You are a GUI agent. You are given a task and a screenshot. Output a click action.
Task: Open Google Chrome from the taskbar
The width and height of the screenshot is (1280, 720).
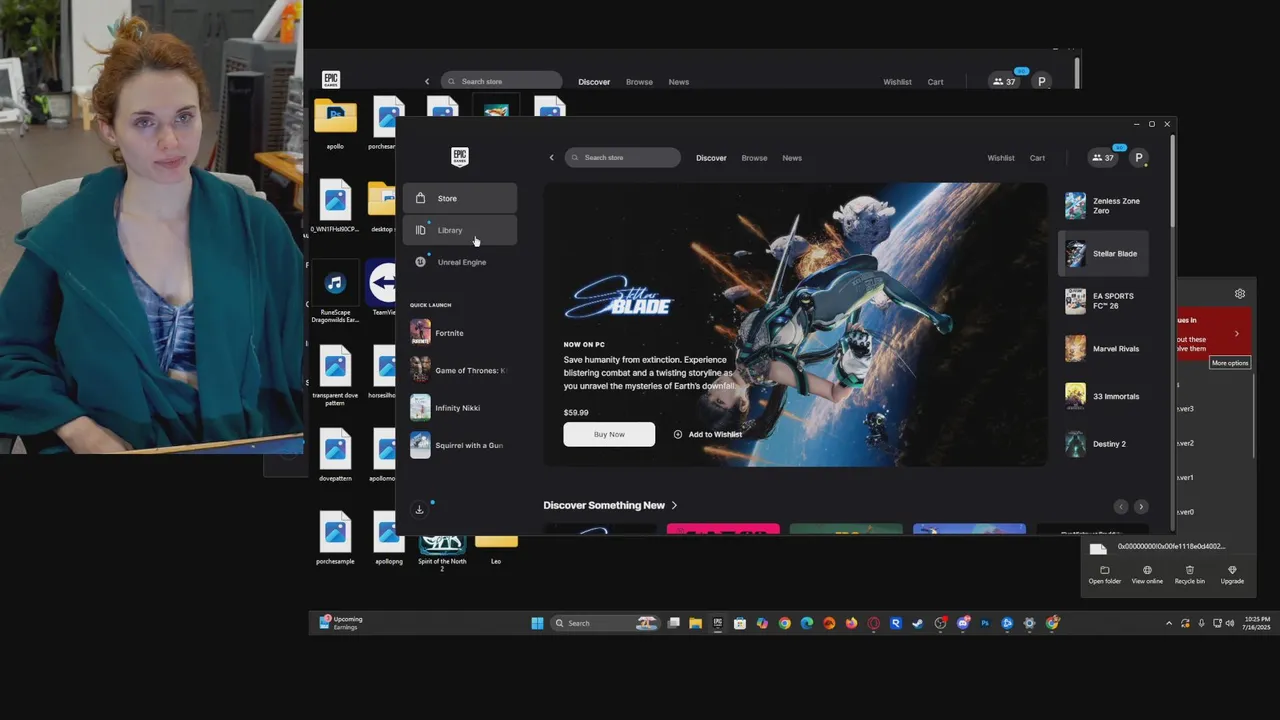784,623
